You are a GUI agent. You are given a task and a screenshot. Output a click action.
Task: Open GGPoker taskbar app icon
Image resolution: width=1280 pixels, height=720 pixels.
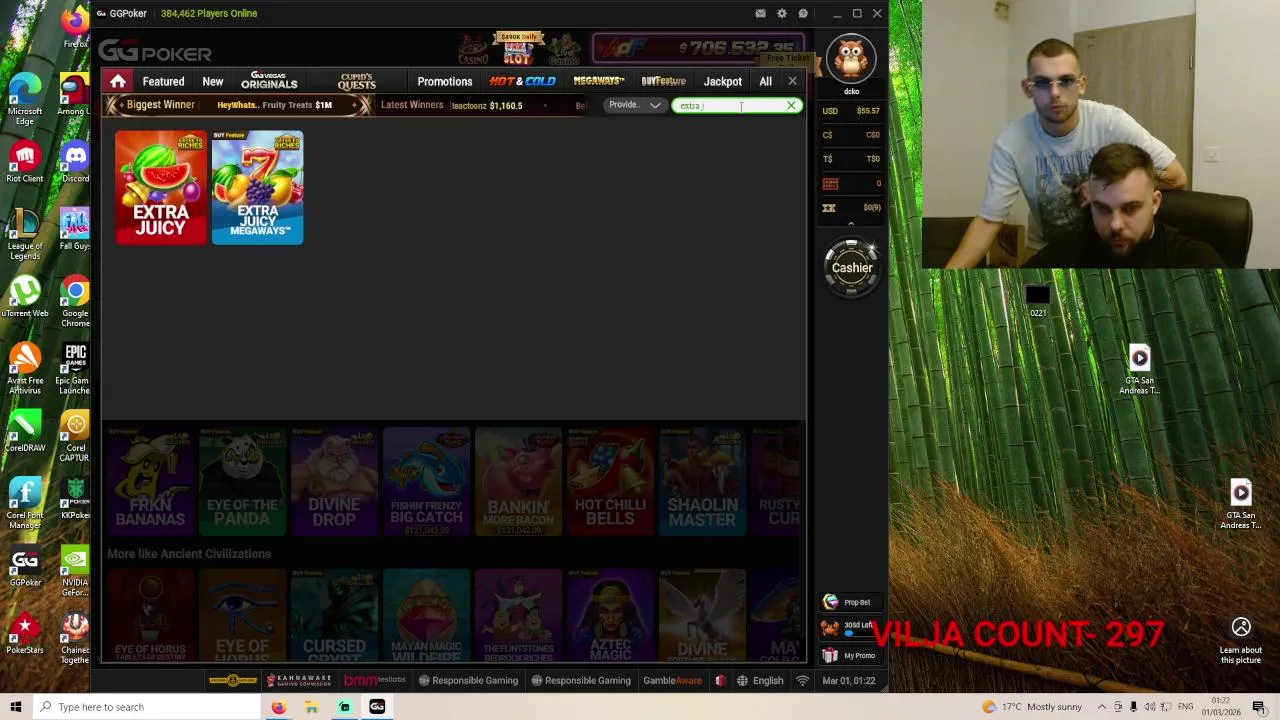tap(377, 707)
